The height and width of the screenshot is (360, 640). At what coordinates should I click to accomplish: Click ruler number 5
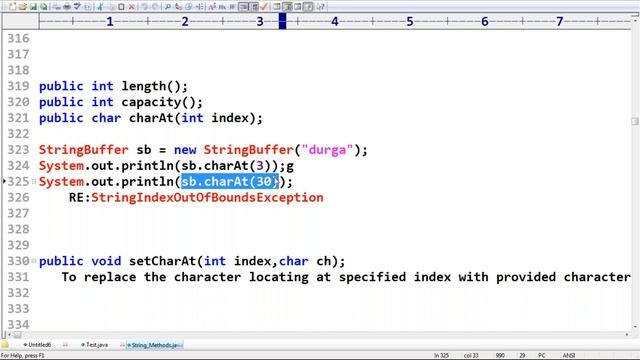coord(410,21)
